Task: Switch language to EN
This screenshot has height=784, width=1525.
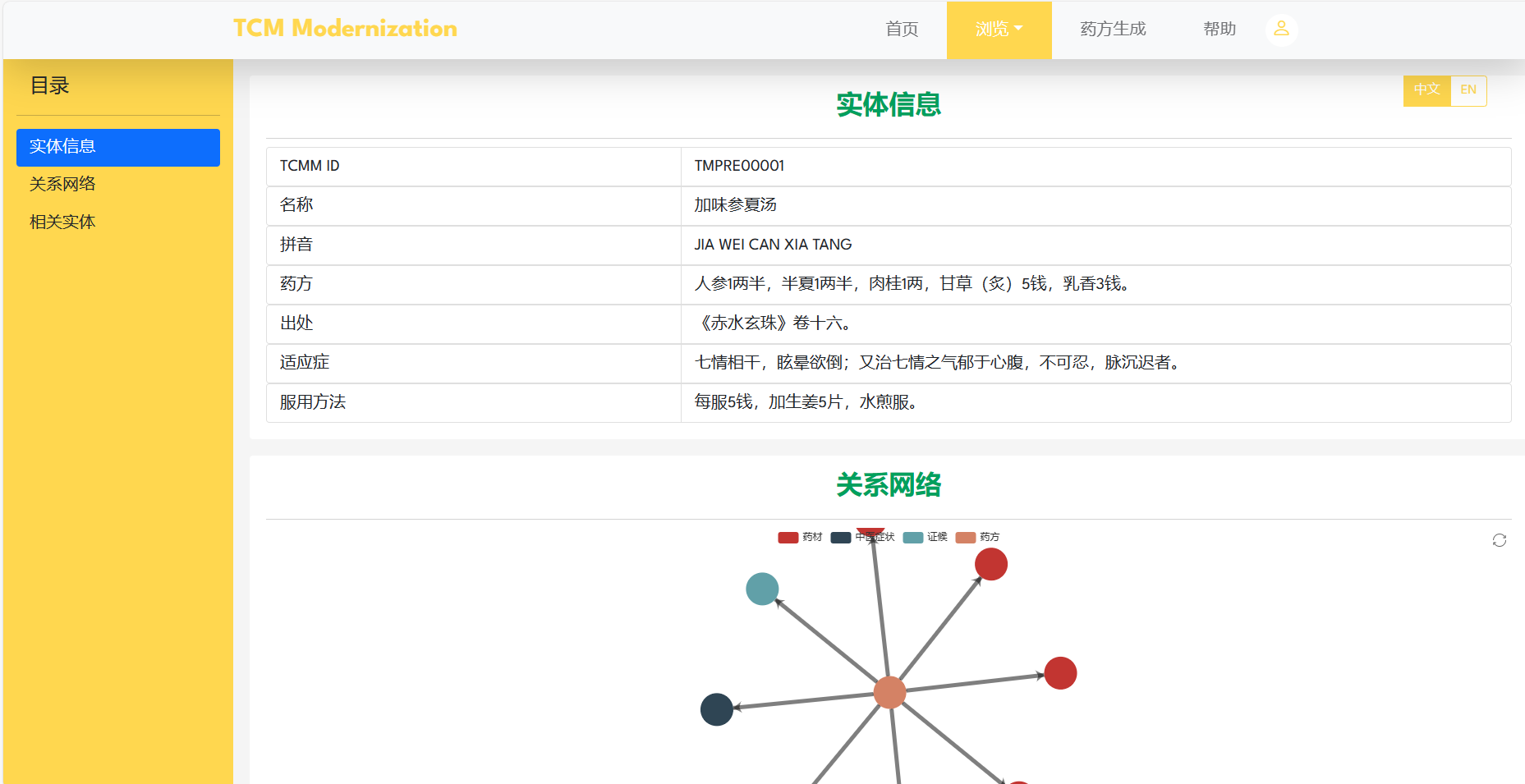Action: pos(1468,90)
